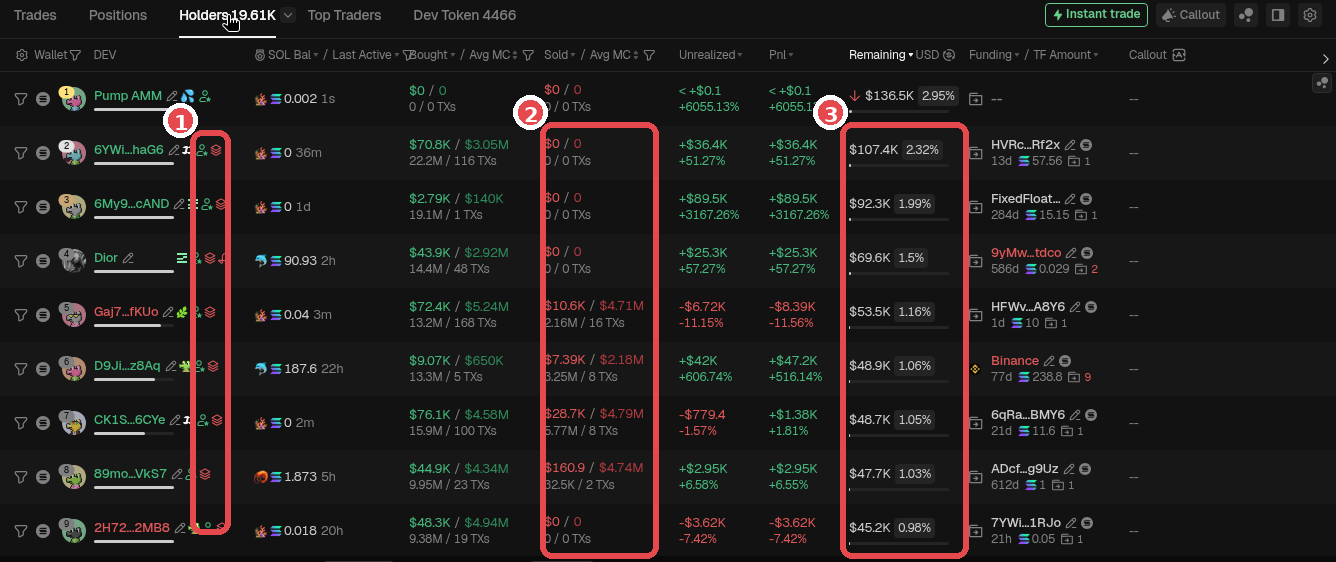Click the remaining progress bar under $136.5K
The height and width of the screenshot is (562, 1336).
point(899,111)
